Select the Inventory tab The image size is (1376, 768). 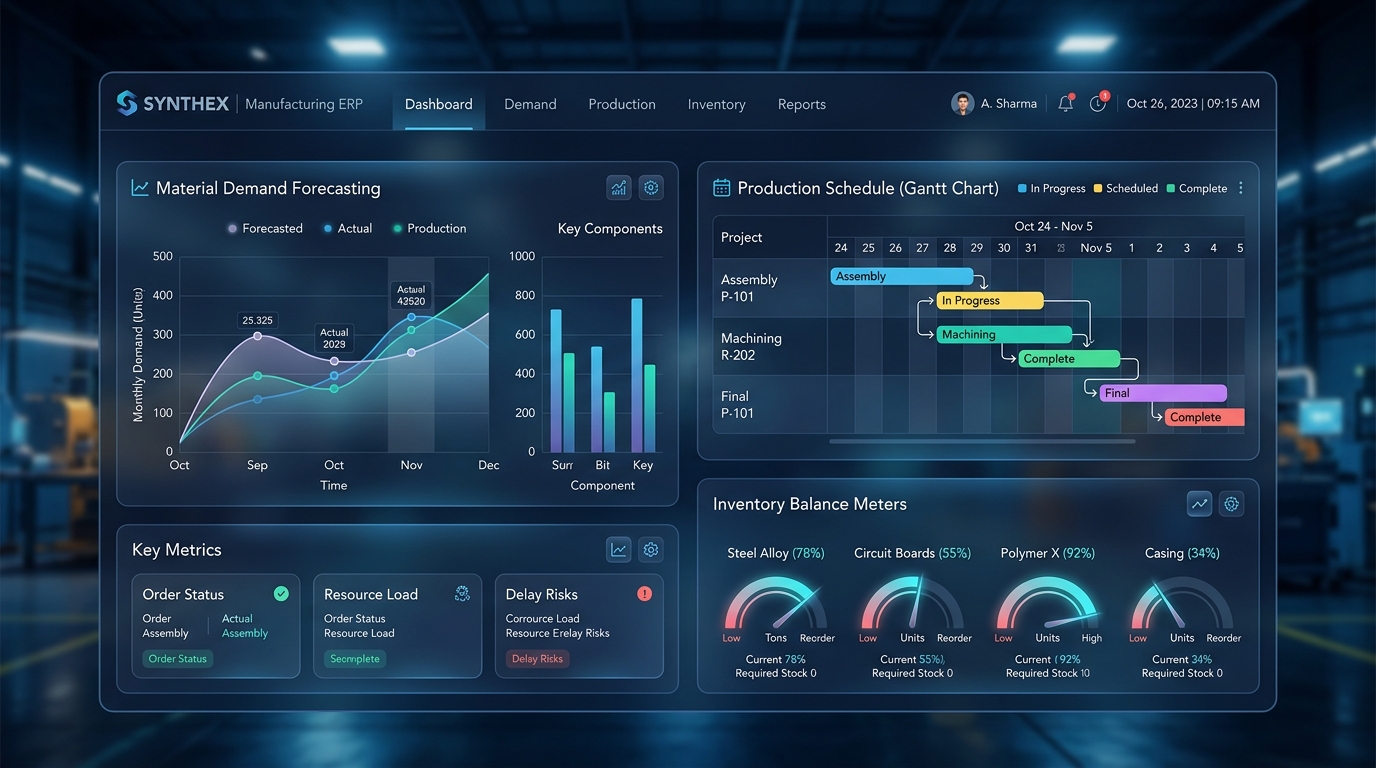pyautogui.click(x=716, y=104)
